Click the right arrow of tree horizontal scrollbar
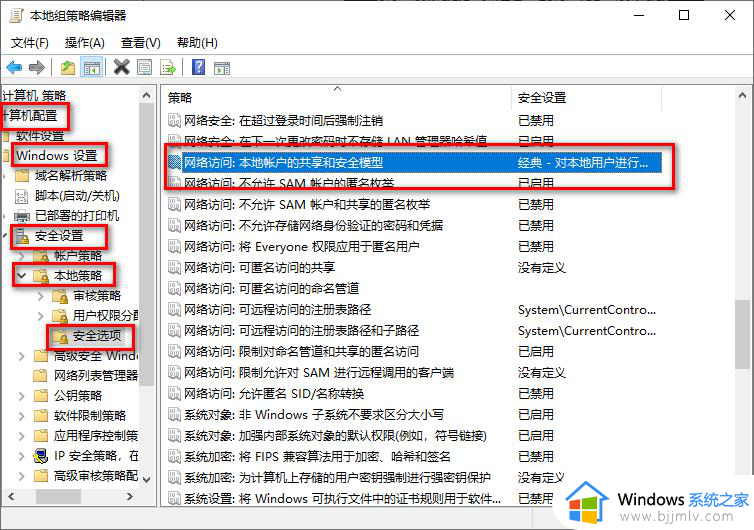Image resolution: width=754 pixels, height=530 pixels. [129, 496]
